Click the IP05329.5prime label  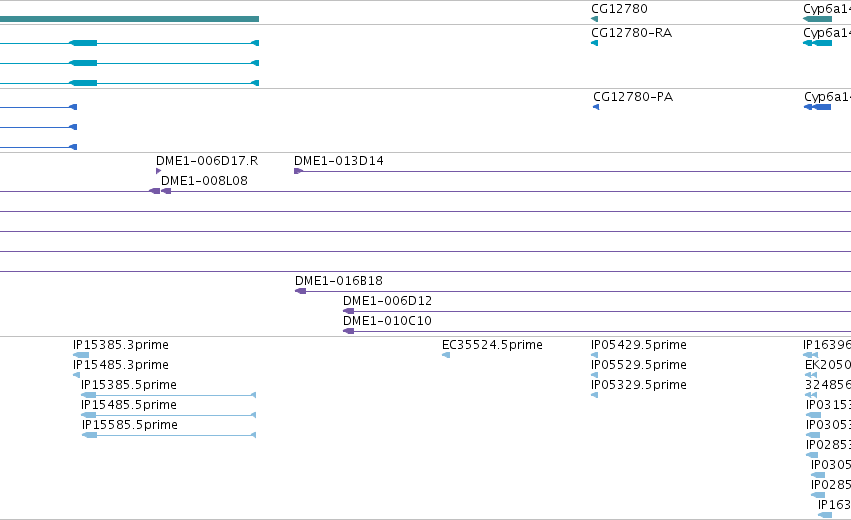coord(639,385)
